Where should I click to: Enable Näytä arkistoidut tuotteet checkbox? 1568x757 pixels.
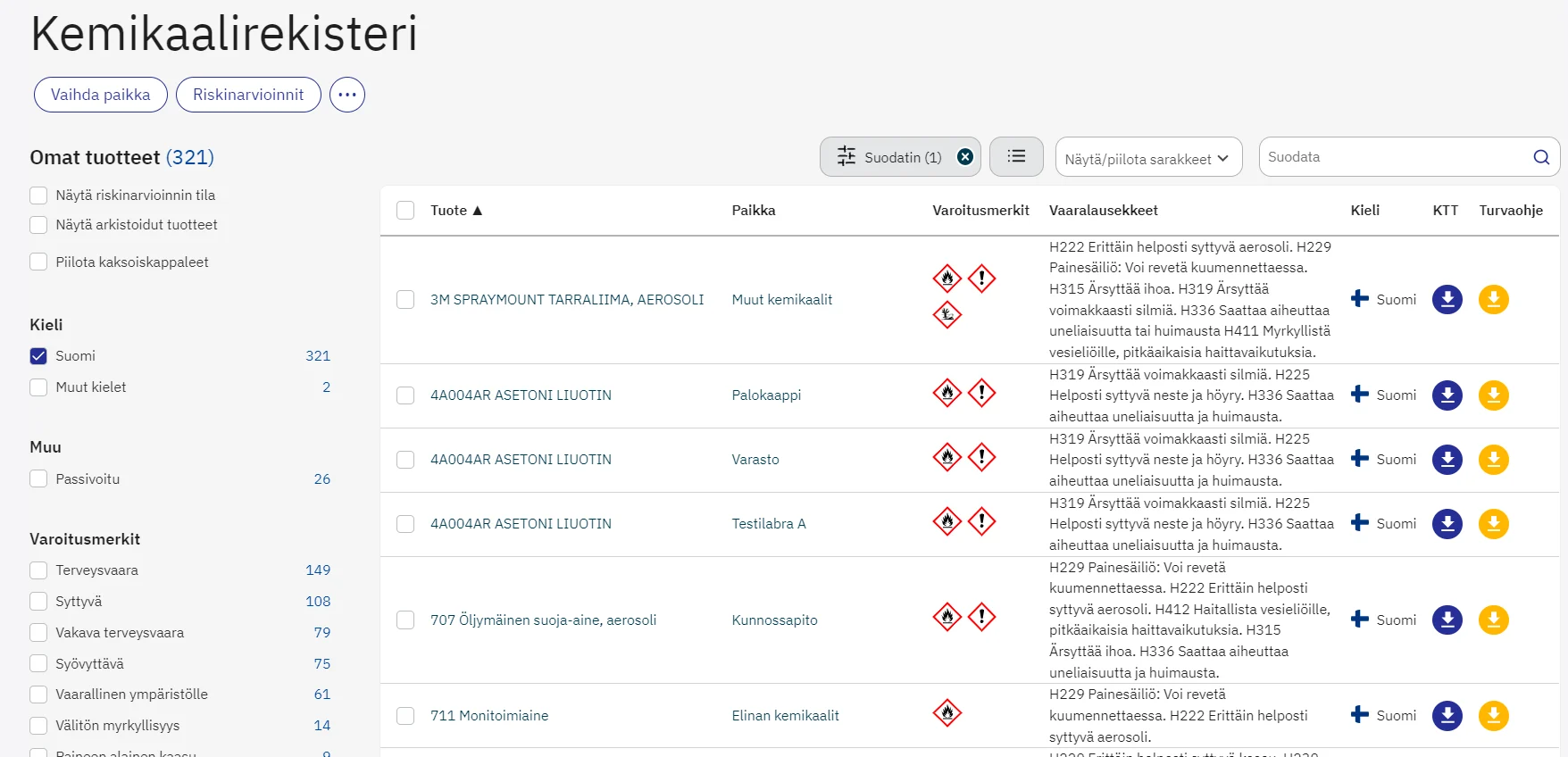(x=38, y=225)
